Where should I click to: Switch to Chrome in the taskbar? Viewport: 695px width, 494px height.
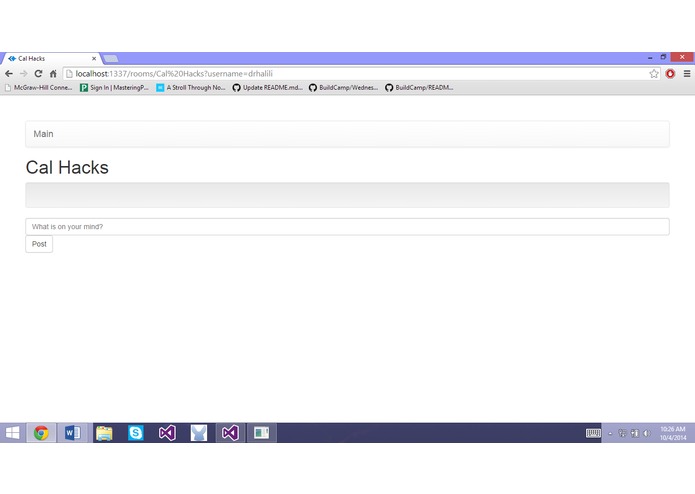(41, 433)
